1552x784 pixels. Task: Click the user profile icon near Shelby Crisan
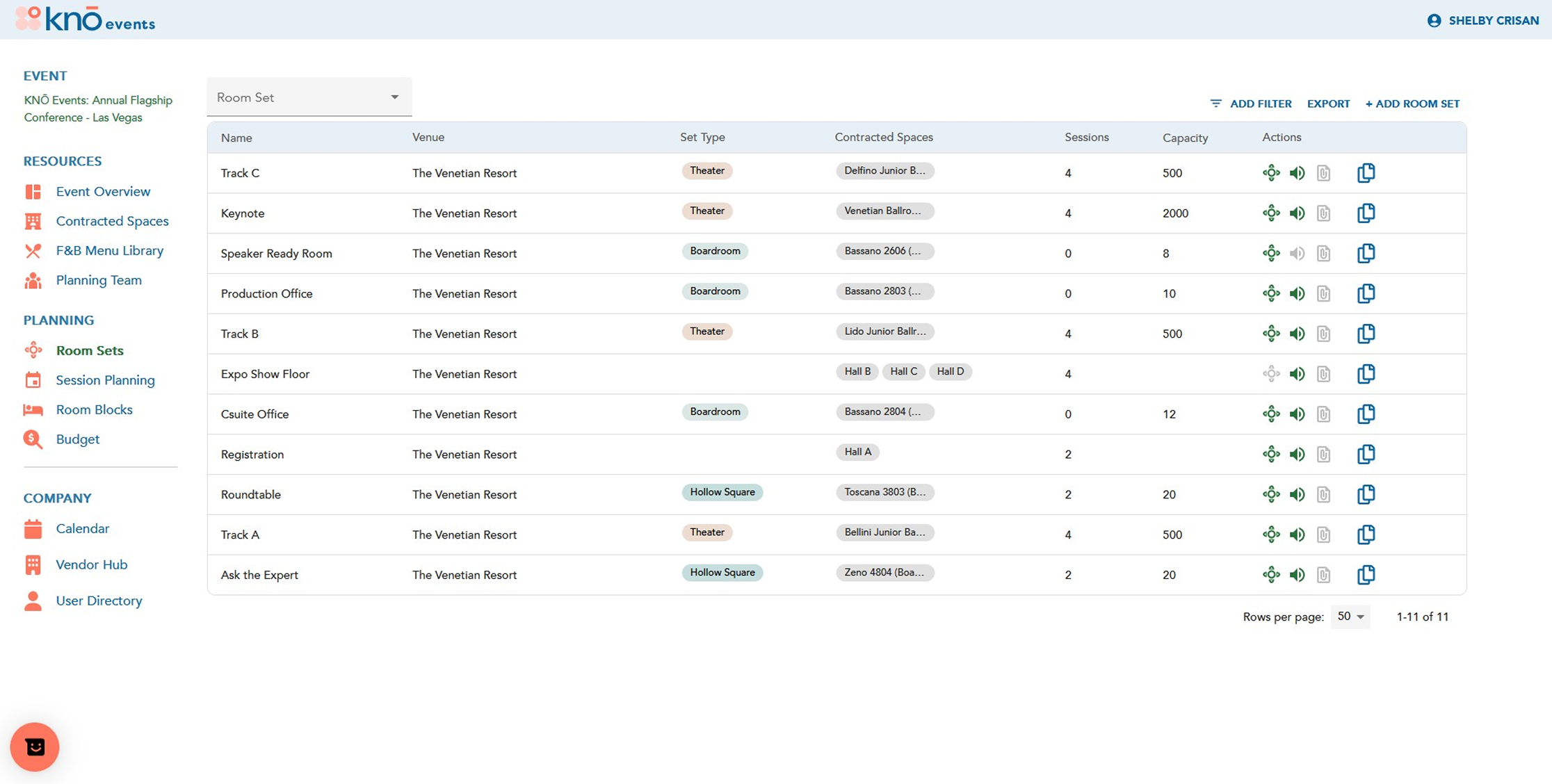pyautogui.click(x=1434, y=20)
